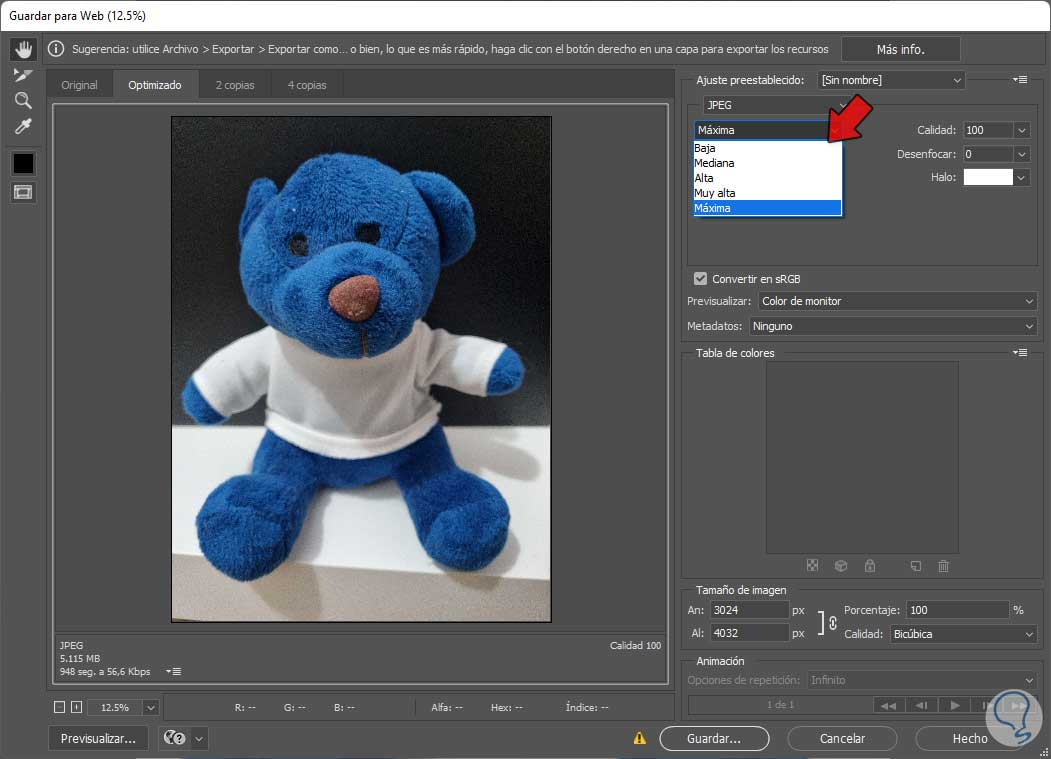The height and width of the screenshot is (759, 1051).
Task: Click the Previsualizar... button
Action: pos(98,738)
